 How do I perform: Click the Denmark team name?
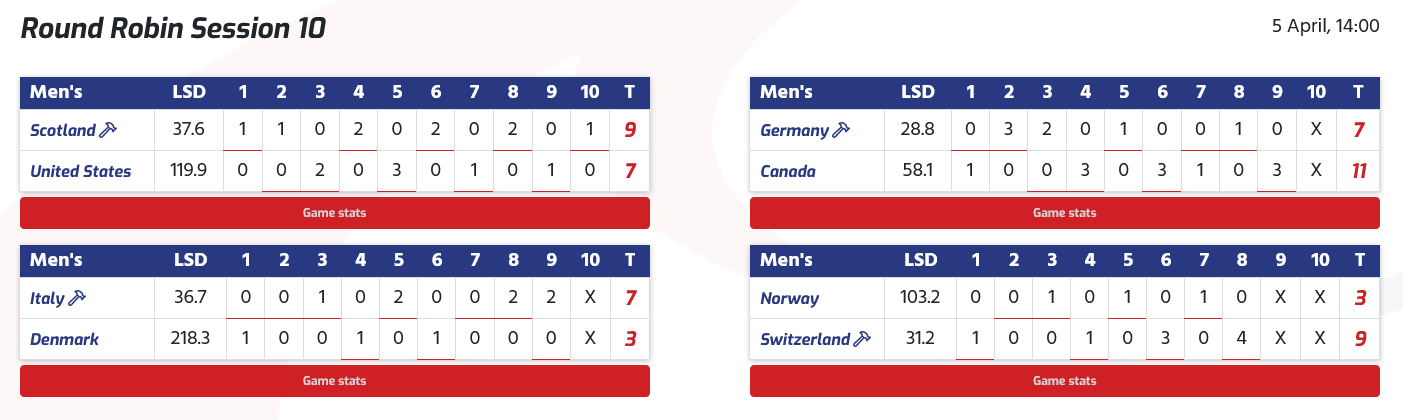64,339
